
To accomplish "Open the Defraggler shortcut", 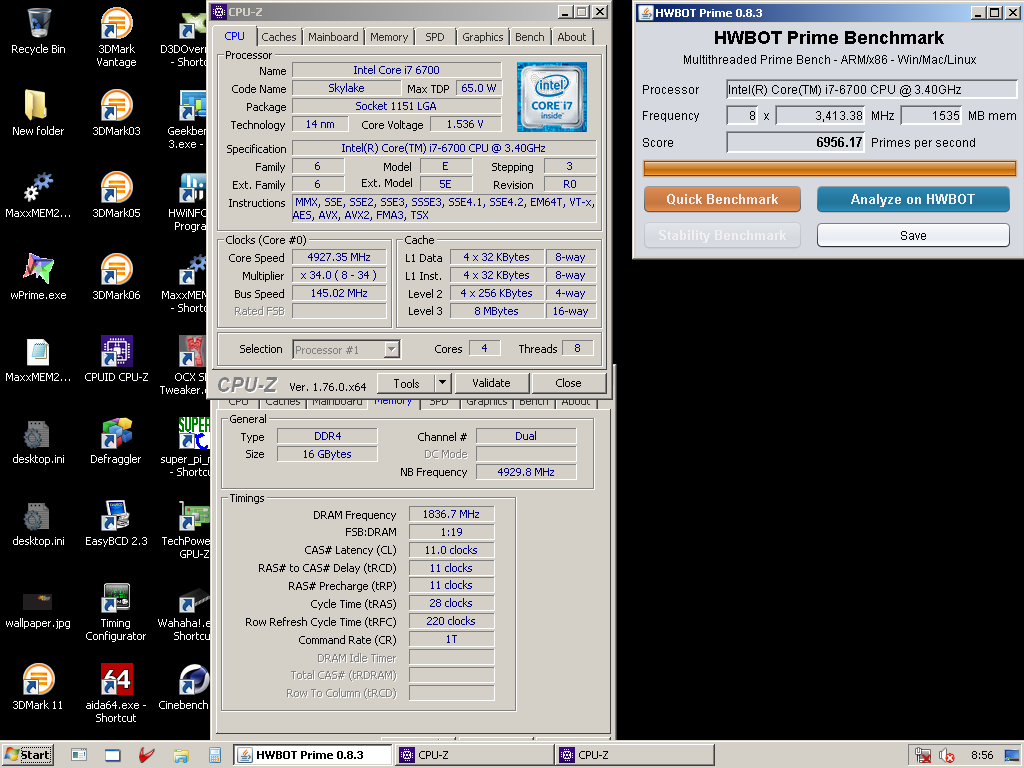I will click(116, 441).
